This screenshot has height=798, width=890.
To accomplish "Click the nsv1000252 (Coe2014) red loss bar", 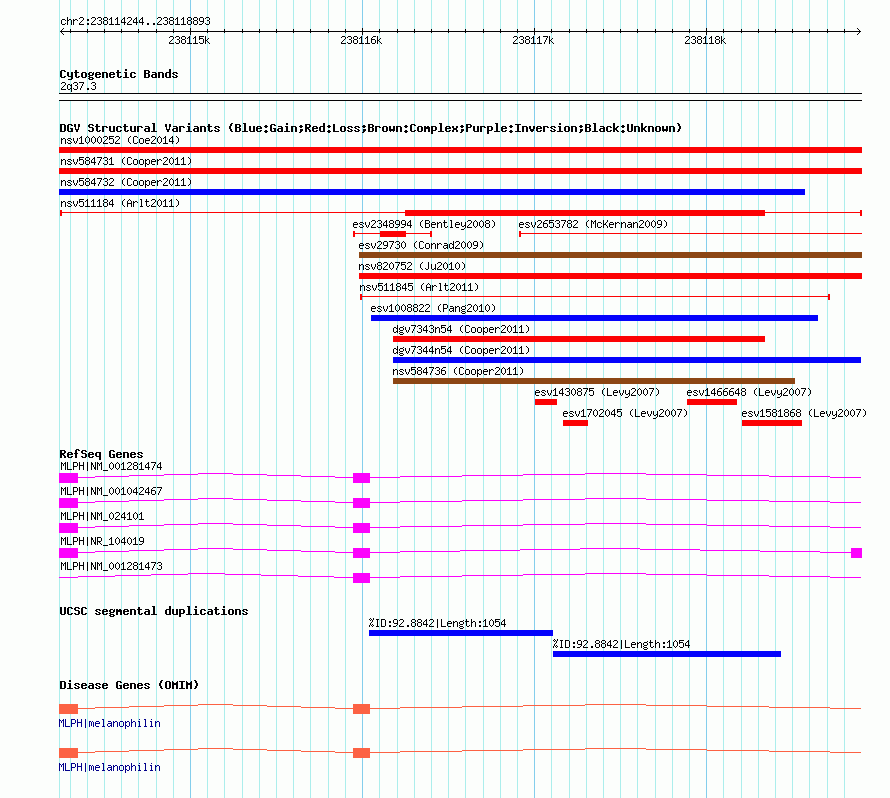I will click(x=460, y=150).
